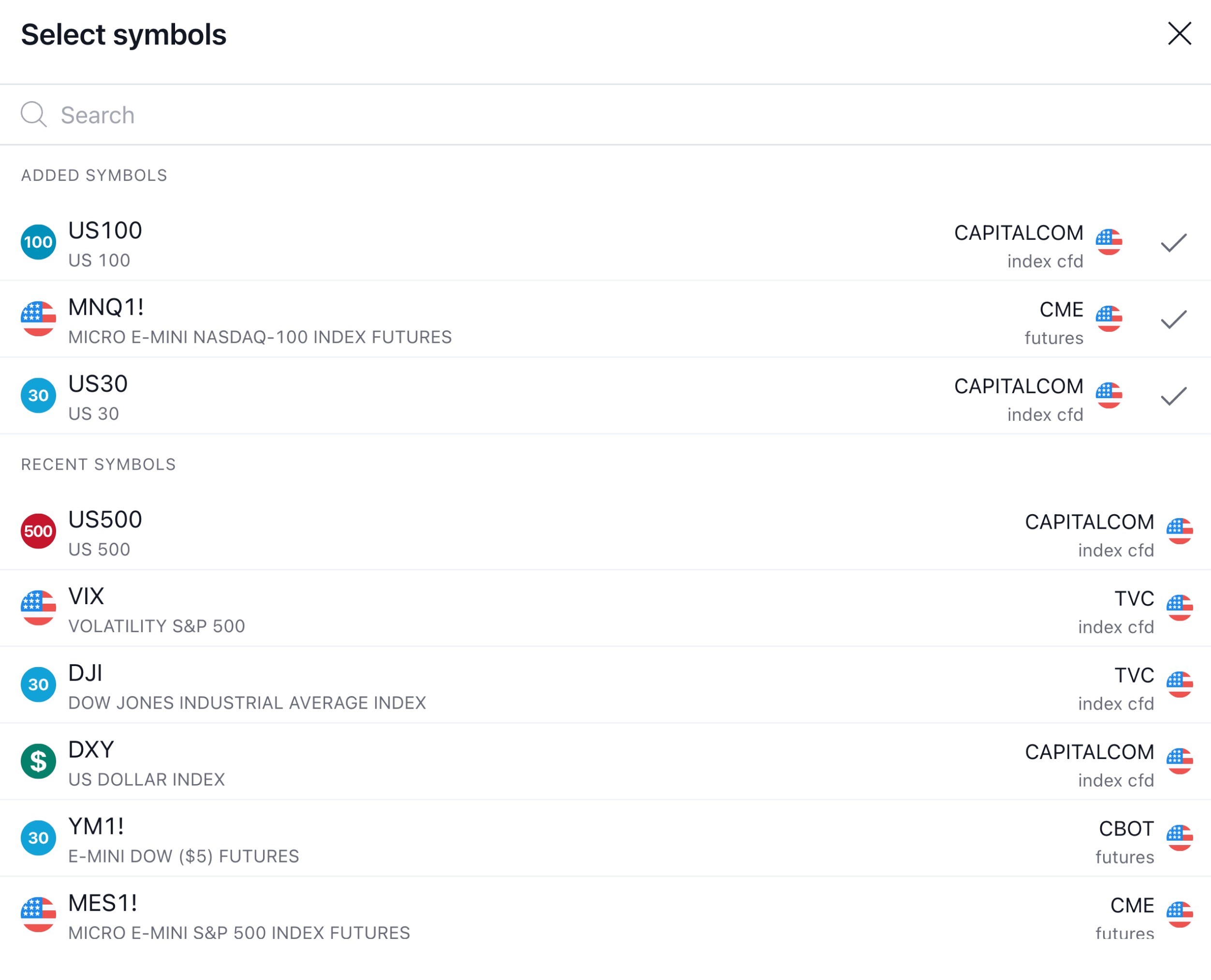
Task: Click the red US500 logo icon
Action: pos(38,531)
